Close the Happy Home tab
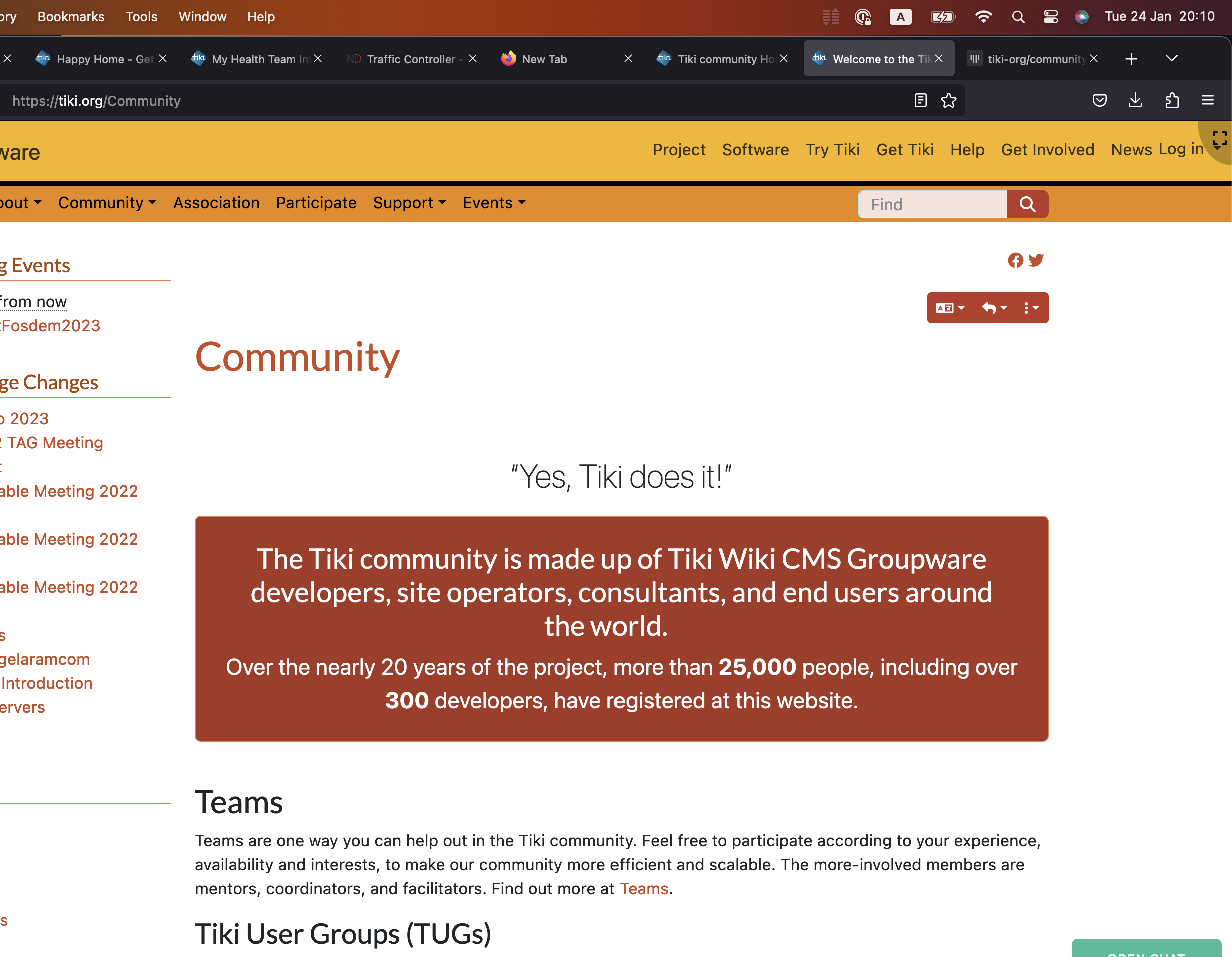1232x957 pixels. pyautogui.click(x=163, y=58)
